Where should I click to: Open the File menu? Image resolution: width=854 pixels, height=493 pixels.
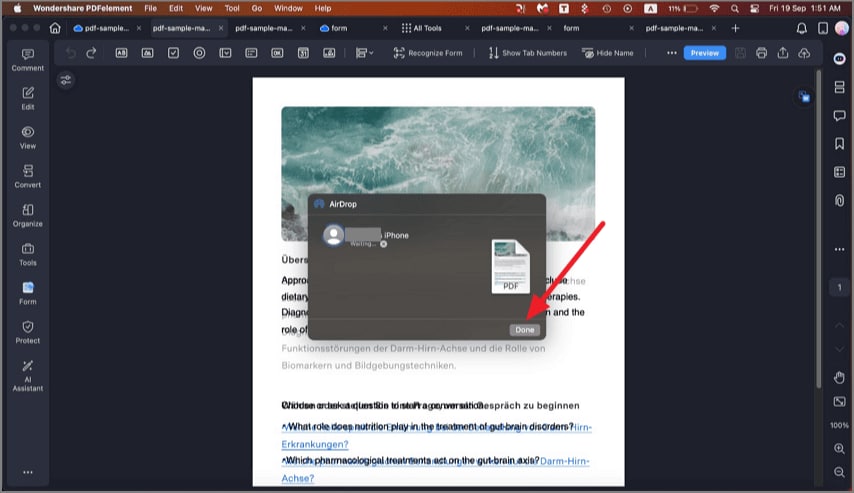pos(150,8)
